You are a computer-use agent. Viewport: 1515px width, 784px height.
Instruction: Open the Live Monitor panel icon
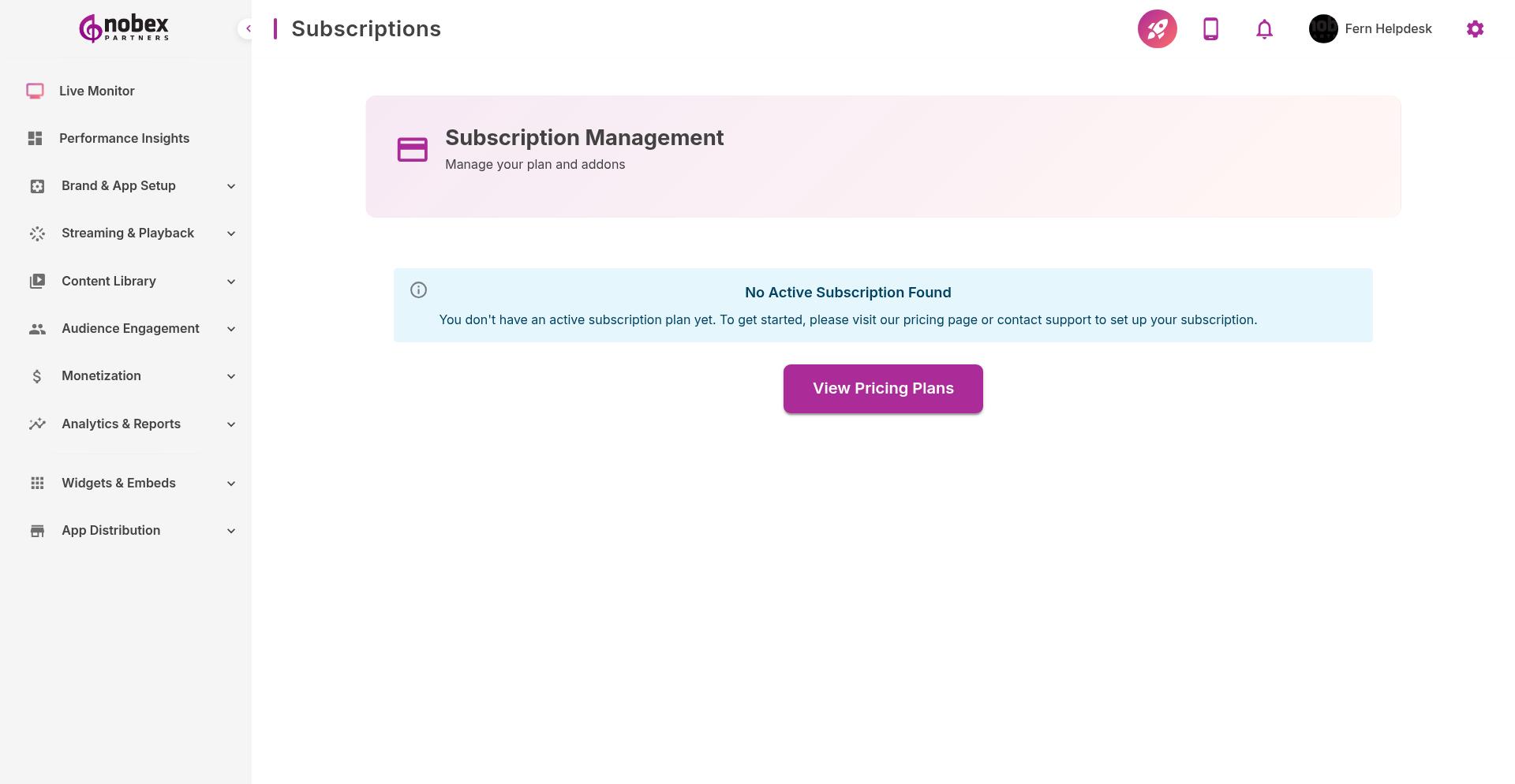coord(35,91)
